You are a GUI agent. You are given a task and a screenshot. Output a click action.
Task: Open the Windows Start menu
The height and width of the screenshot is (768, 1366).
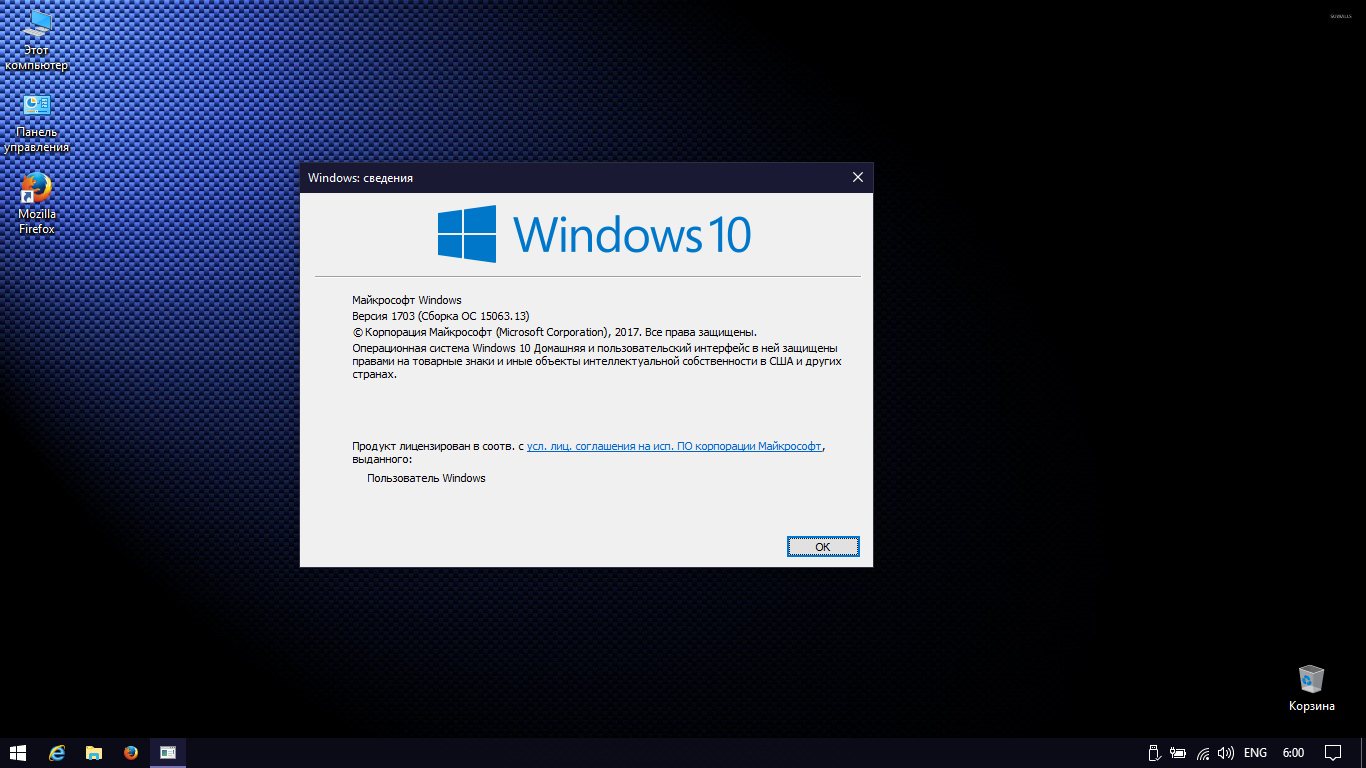pyautogui.click(x=18, y=752)
